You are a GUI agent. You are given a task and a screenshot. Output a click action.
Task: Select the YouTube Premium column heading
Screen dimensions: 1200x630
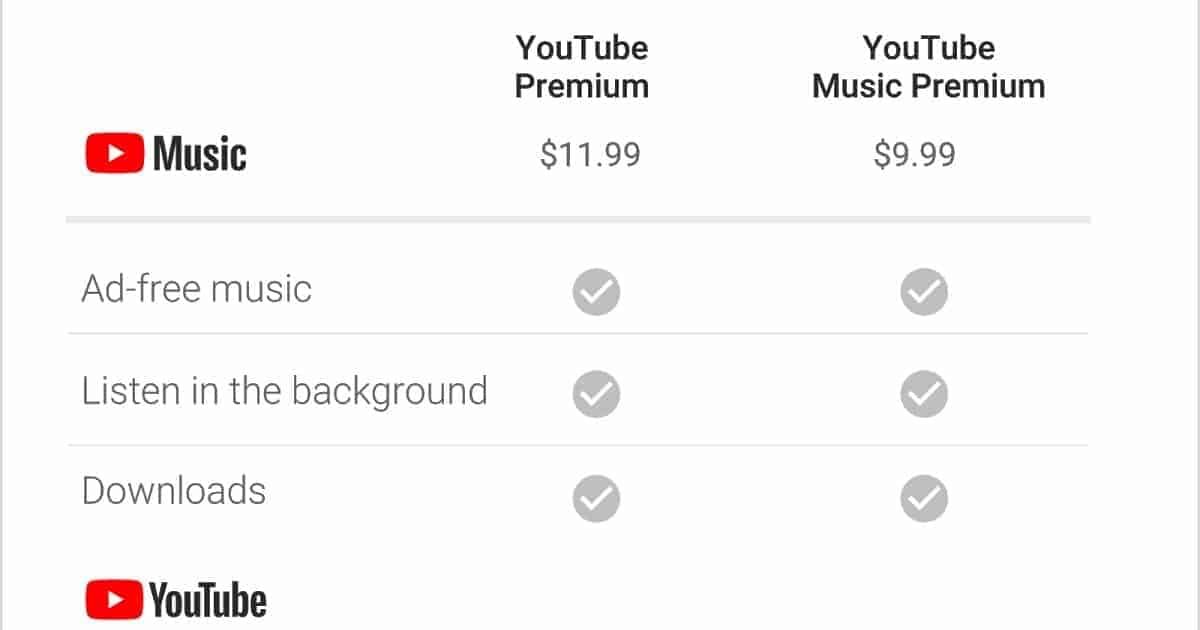point(582,67)
